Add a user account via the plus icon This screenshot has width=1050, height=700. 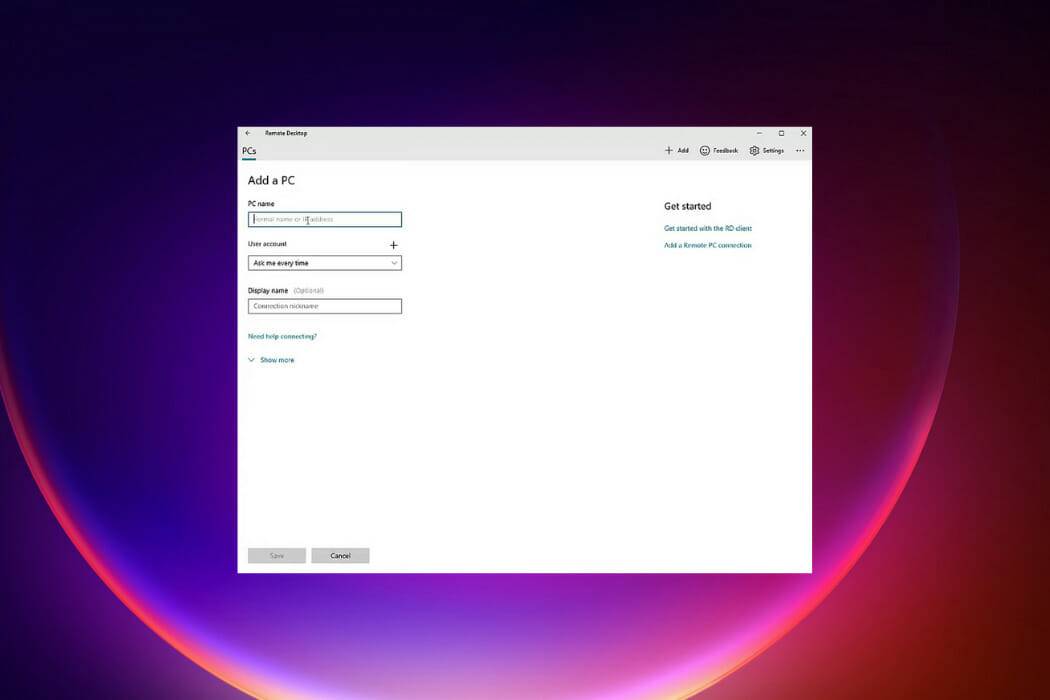coord(393,244)
